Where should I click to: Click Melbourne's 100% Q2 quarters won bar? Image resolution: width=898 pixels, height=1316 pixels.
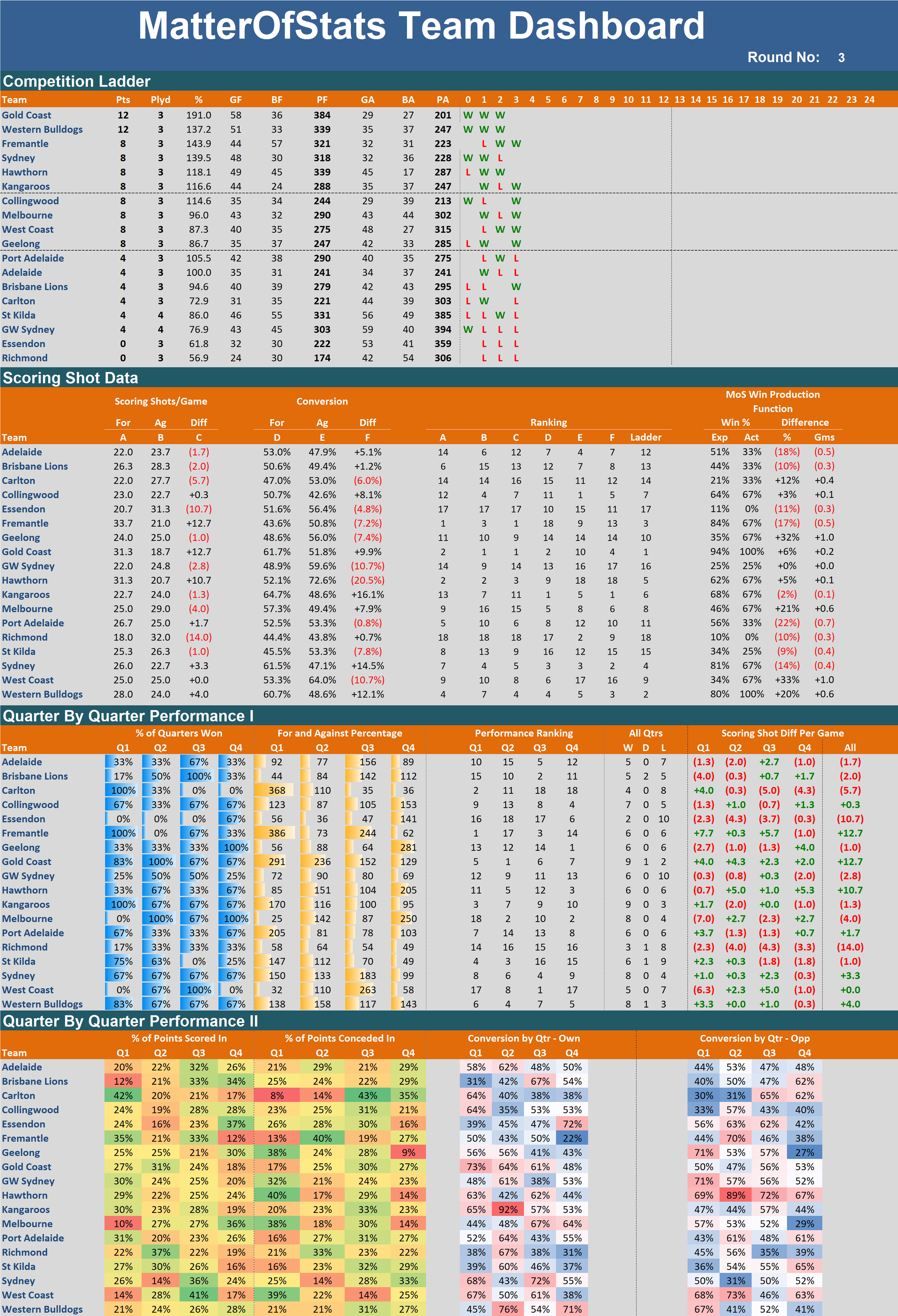point(160,918)
